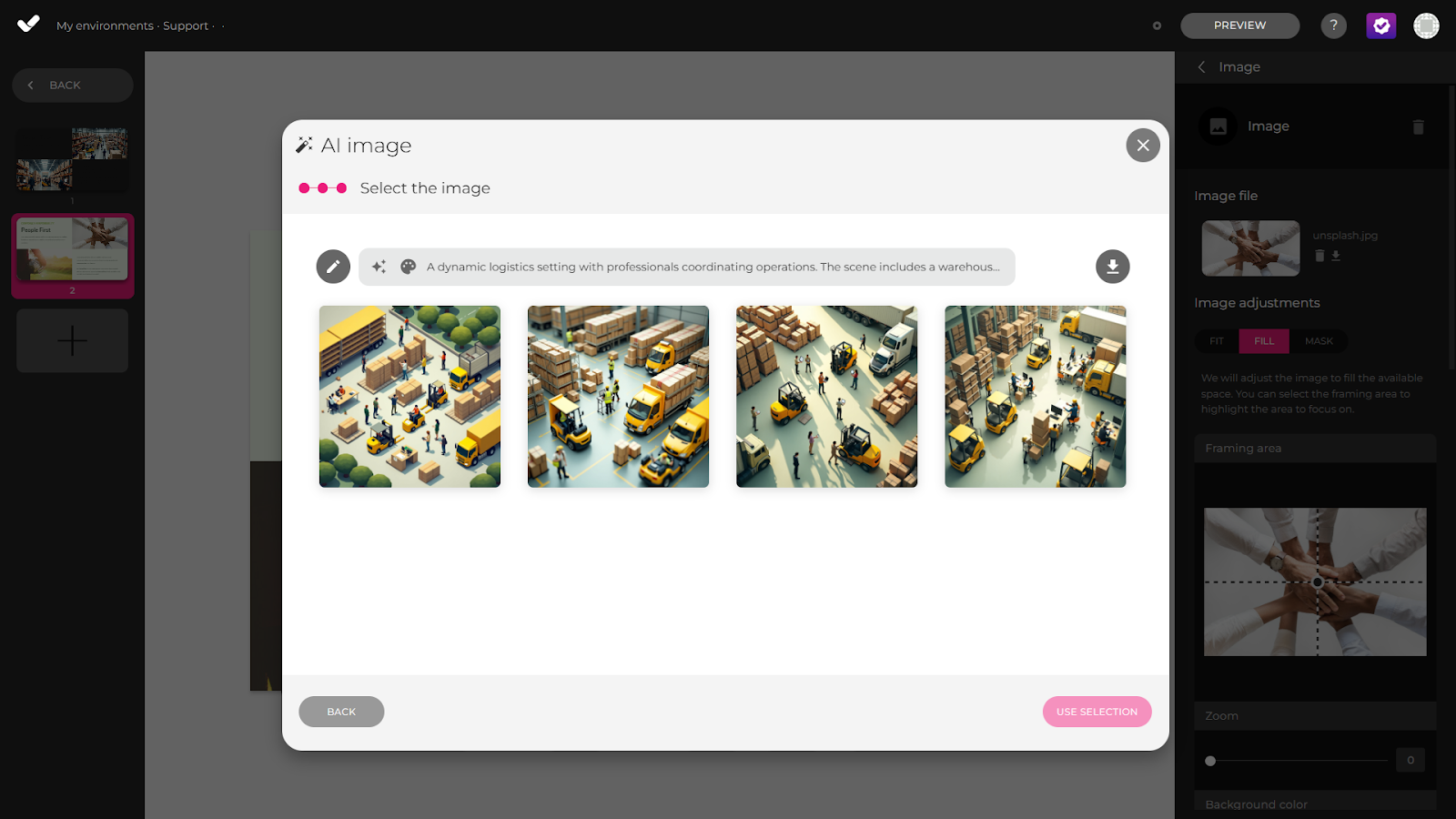
Task: Click the USE SELECTION button
Action: click(1097, 712)
